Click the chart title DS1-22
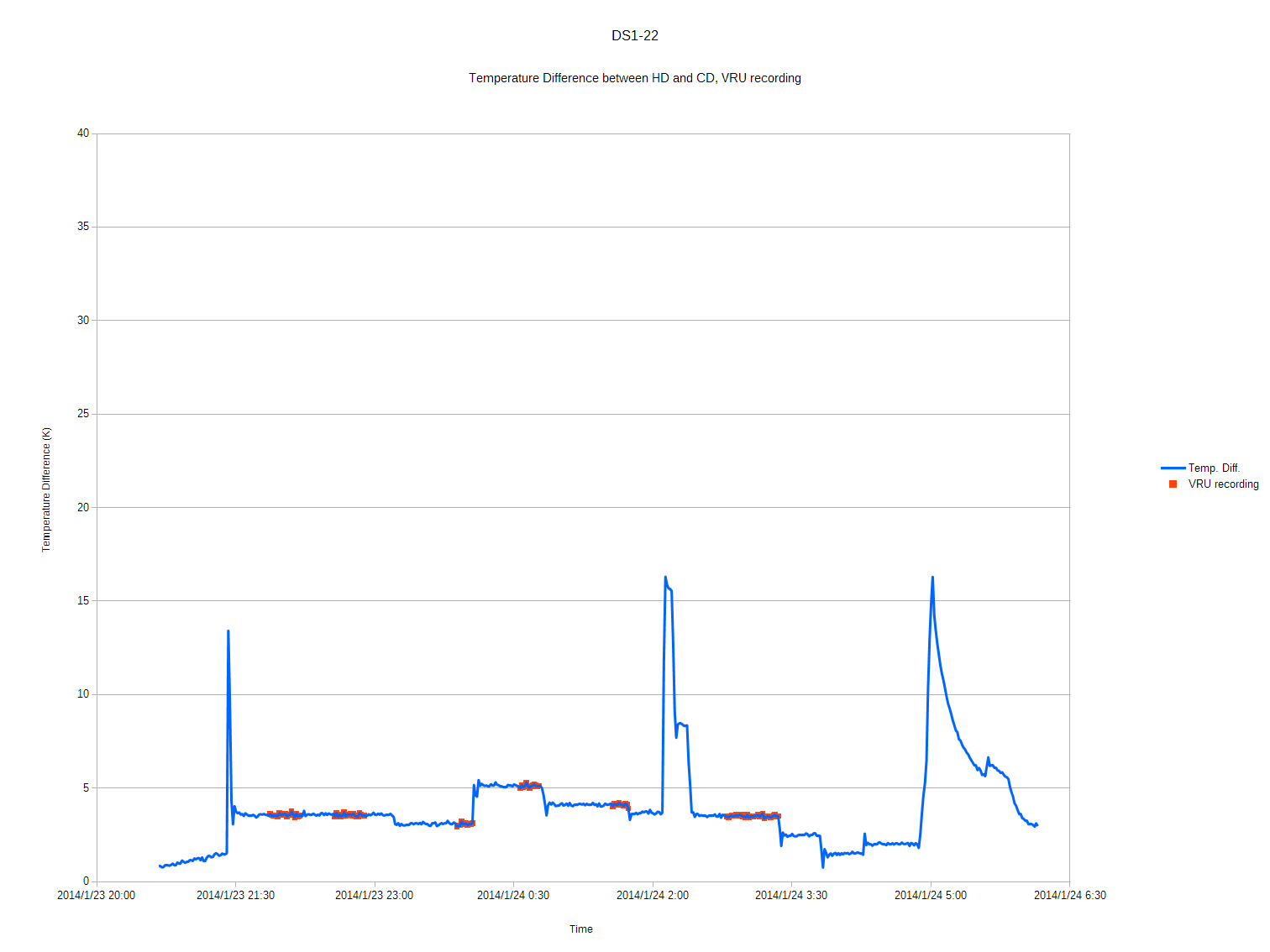The height and width of the screenshot is (952, 1270). point(634,36)
